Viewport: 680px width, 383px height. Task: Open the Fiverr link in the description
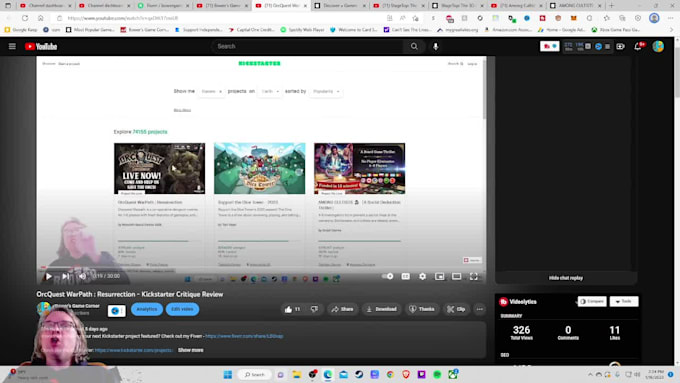pos(244,336)
